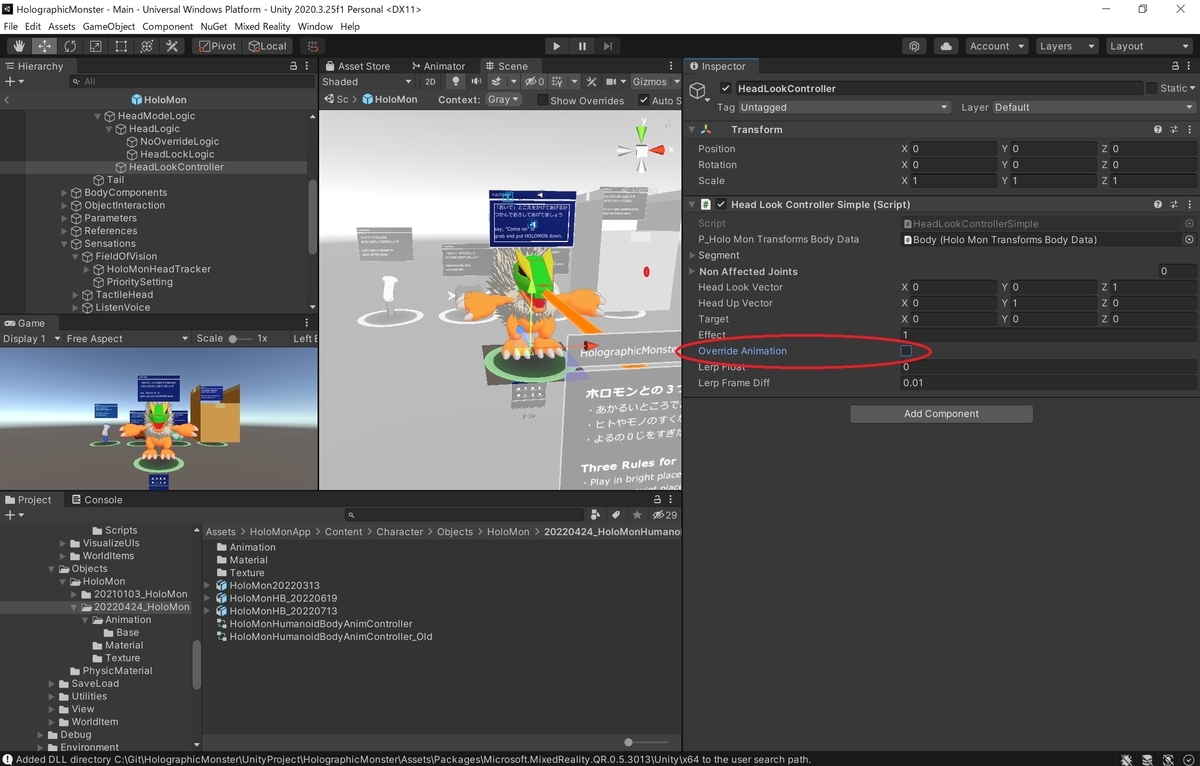Click the grid snapping icon in toolbar
1200x766 pixels.
point(313,46)
